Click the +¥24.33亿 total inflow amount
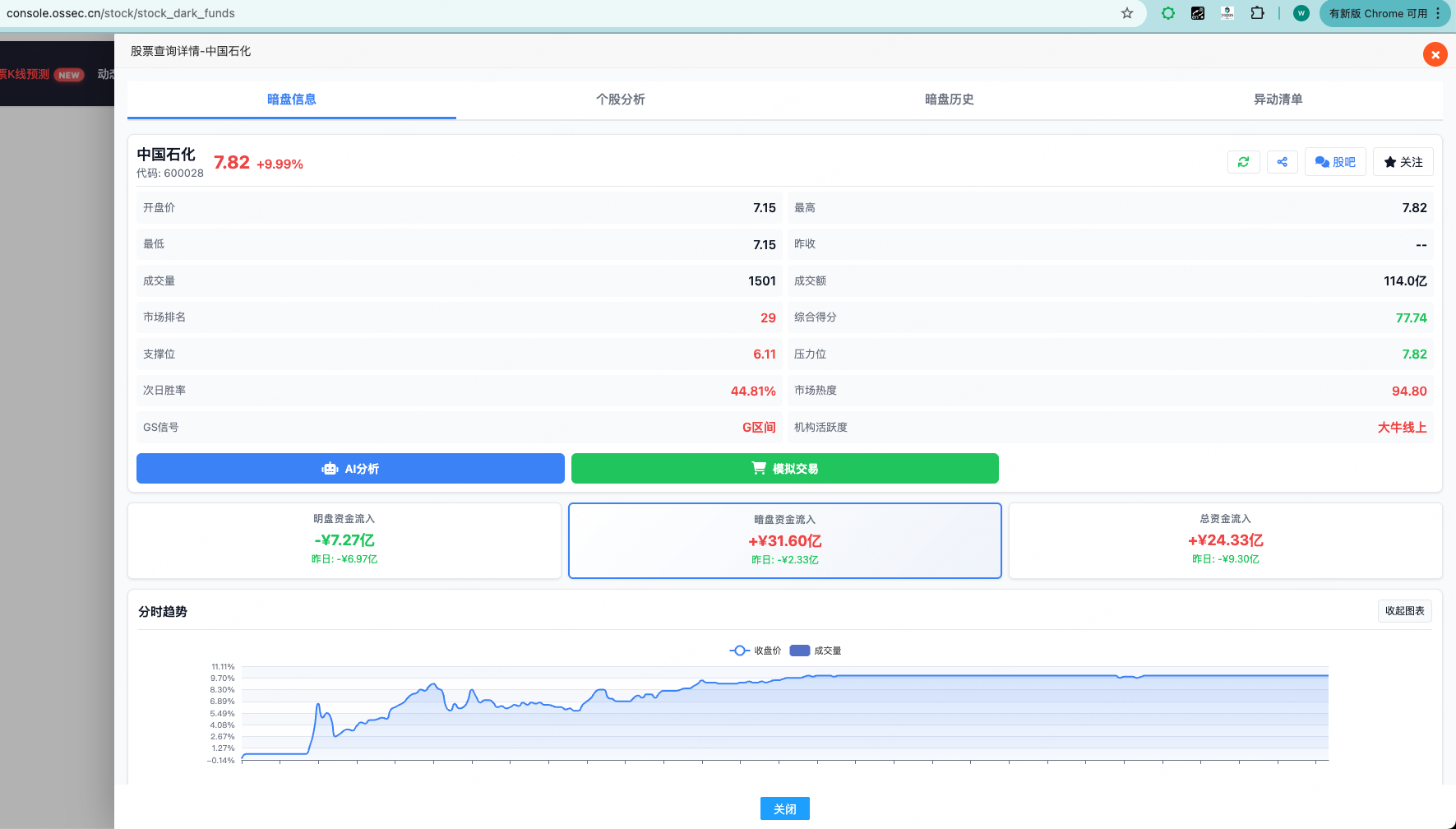 pyautogui.click(x=1226, y=540)
